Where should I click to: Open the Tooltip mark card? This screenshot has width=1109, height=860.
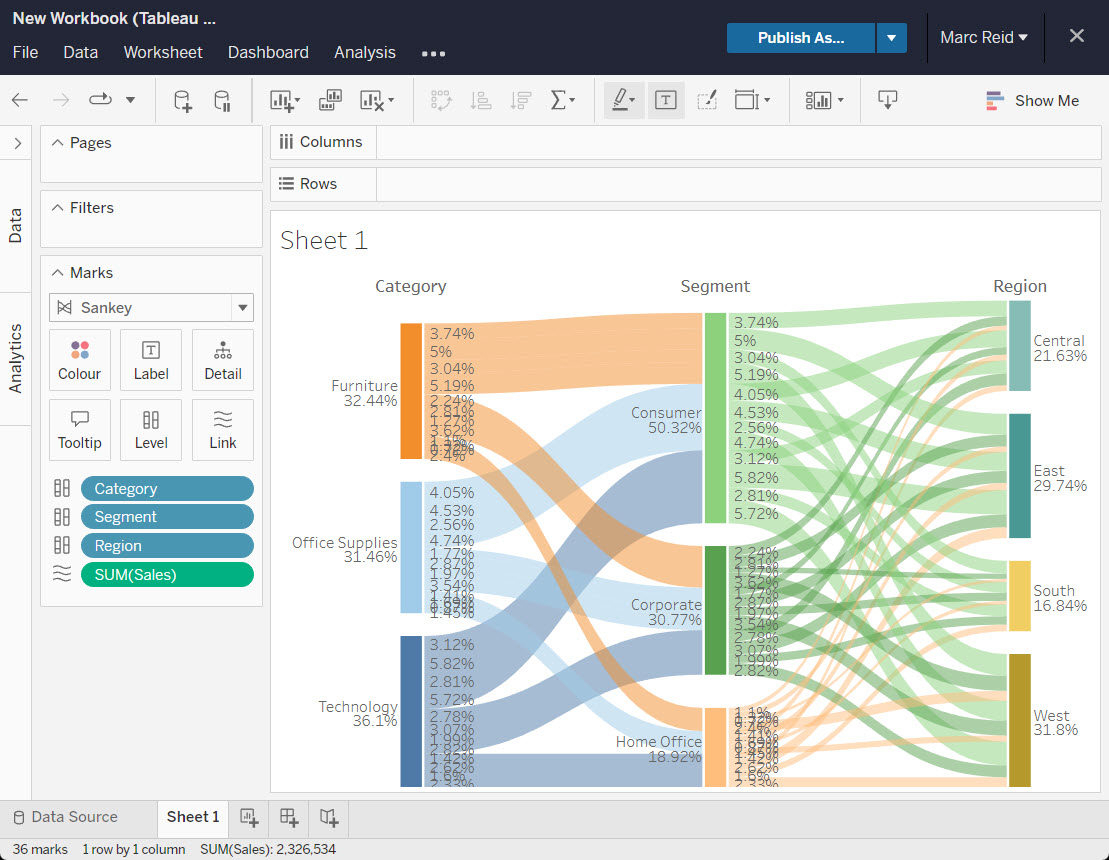tap(80, 429)
